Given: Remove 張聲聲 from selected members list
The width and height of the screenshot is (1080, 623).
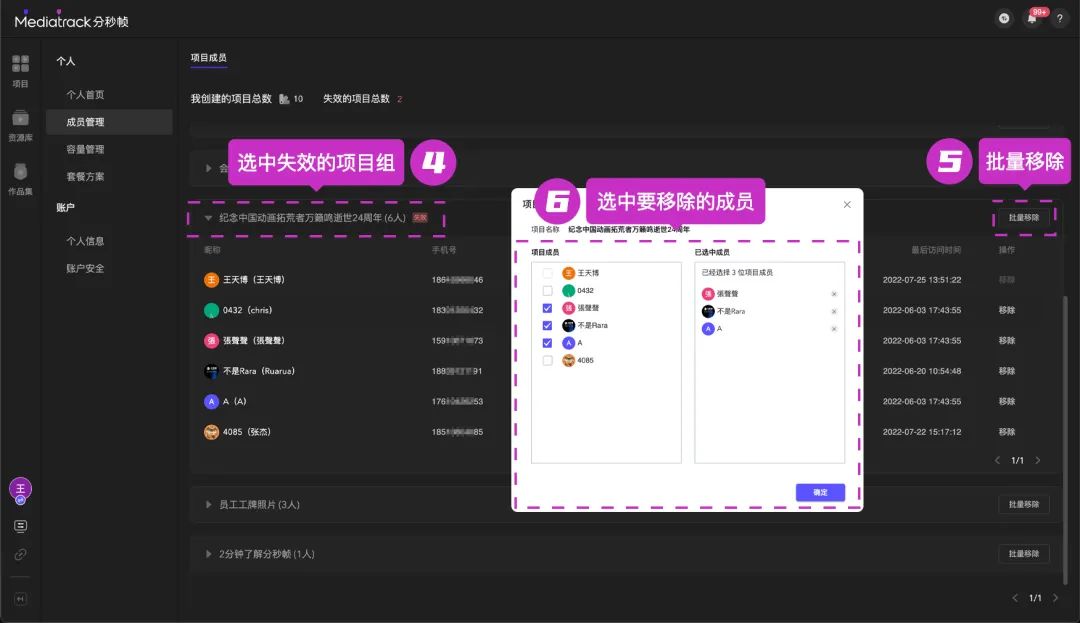Looking at the screenshot, I should [834, 294].
